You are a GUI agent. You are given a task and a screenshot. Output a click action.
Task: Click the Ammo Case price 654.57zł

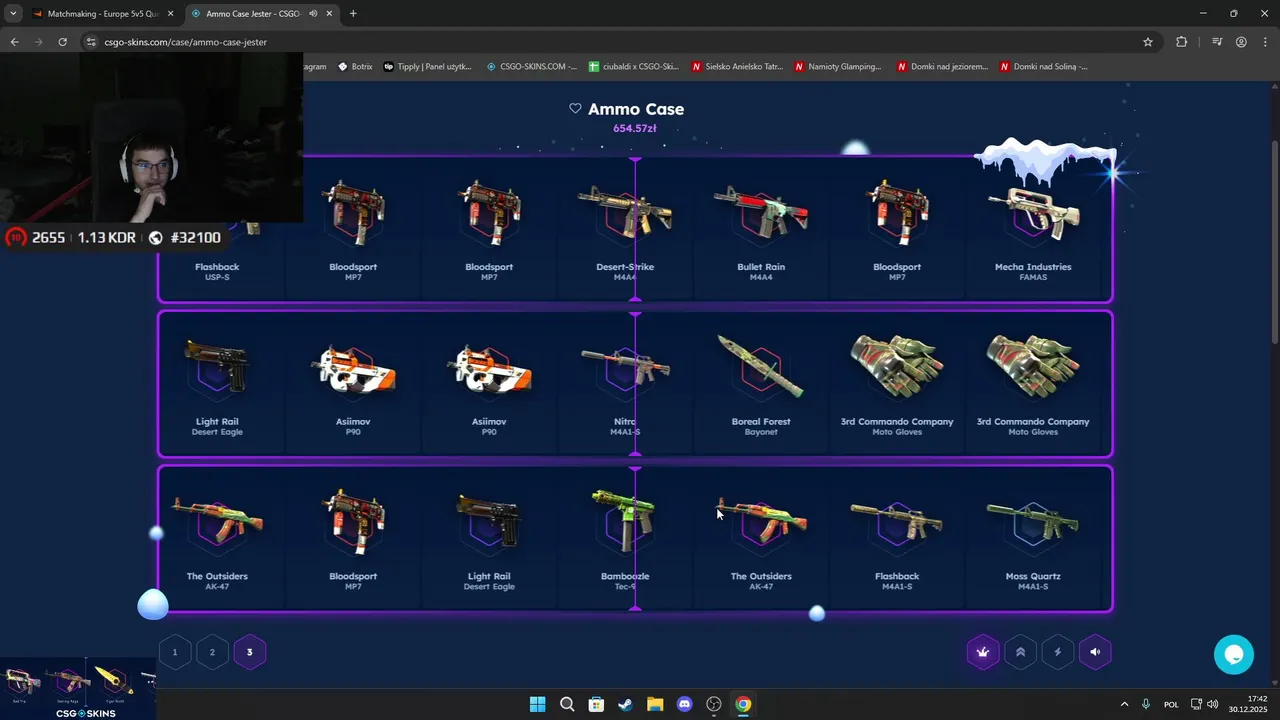pyautogui.click(x=635, y=128)
